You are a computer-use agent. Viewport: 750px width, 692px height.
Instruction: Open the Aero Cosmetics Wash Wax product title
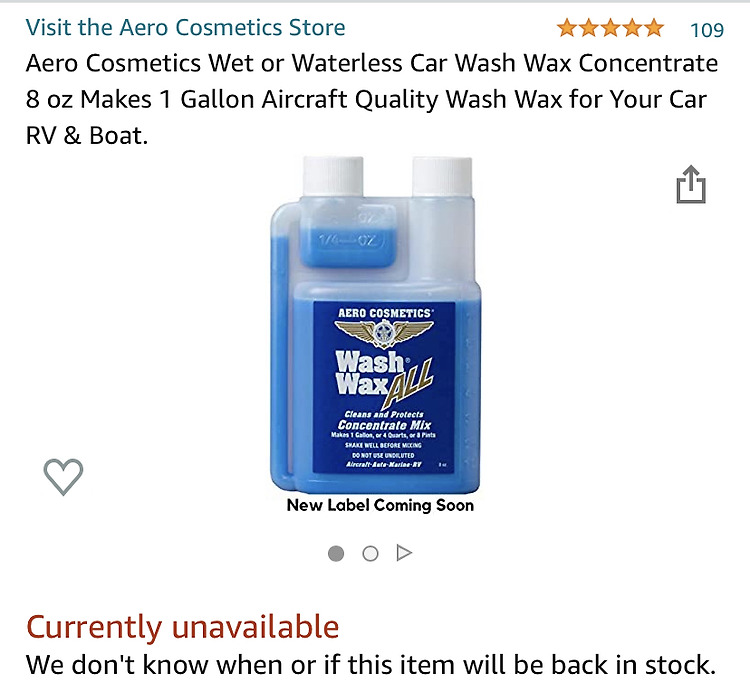(372, 99)
